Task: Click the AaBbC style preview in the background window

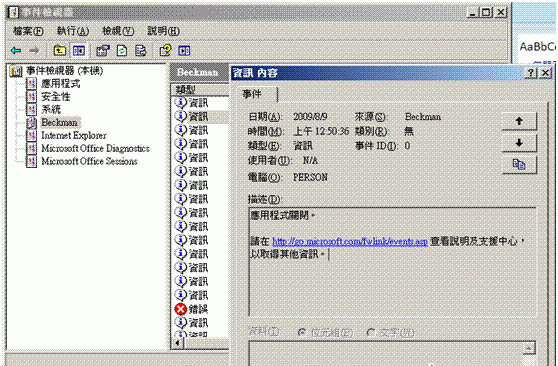Action: click(537, 46)
